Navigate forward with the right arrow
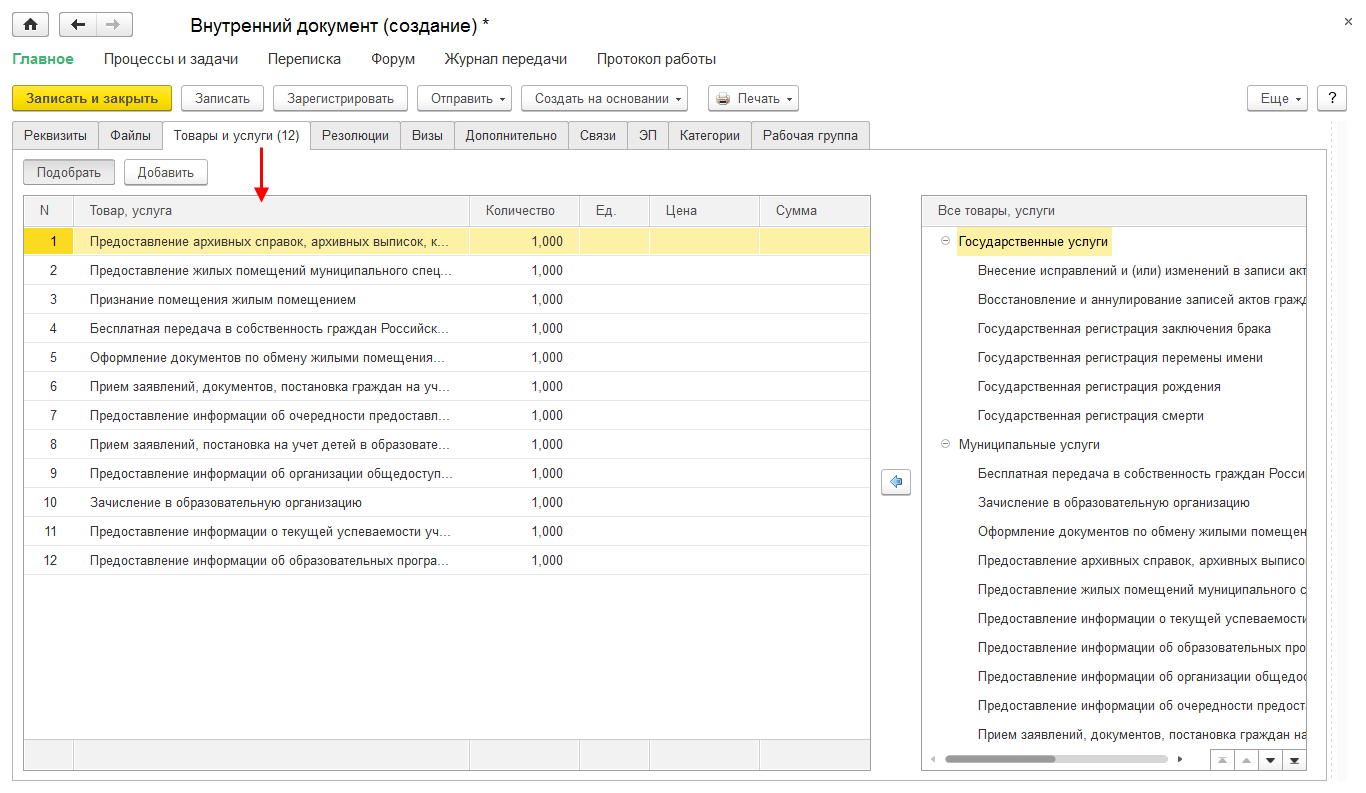The image size is (1366, 793). coord(114,25)
